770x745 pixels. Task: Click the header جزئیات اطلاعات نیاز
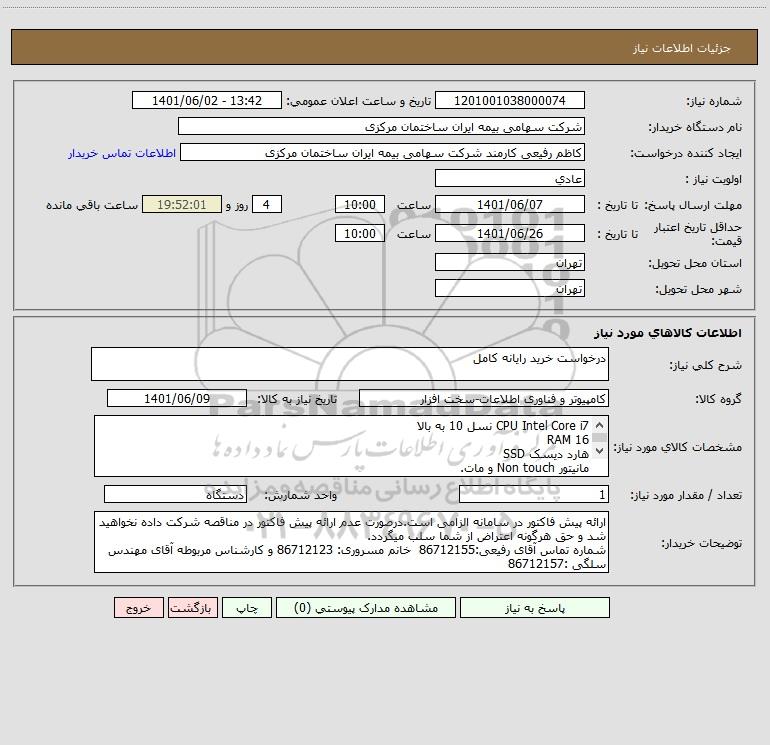pos(682,48)
